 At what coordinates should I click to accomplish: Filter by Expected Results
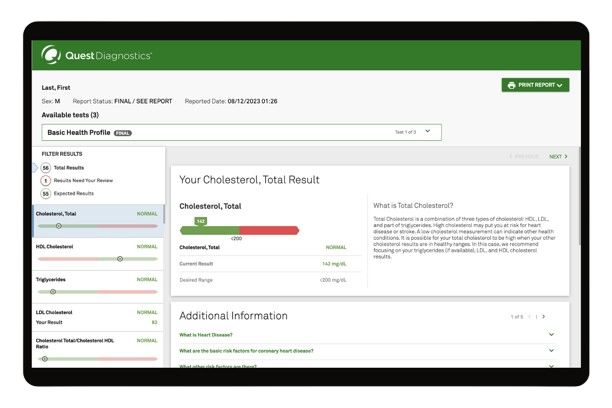point(74,193)
